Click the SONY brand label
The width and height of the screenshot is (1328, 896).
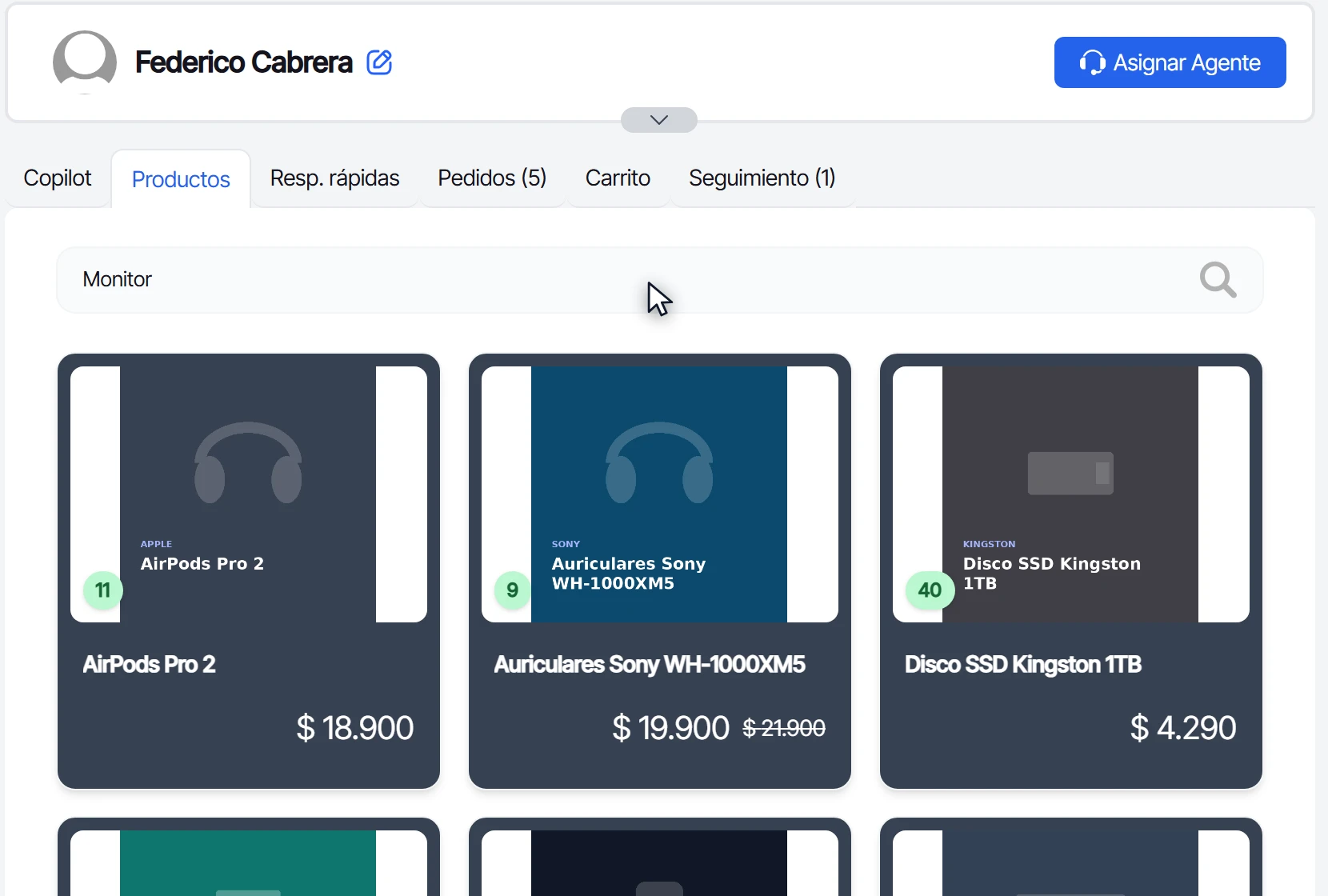click(x=566, y=544)
